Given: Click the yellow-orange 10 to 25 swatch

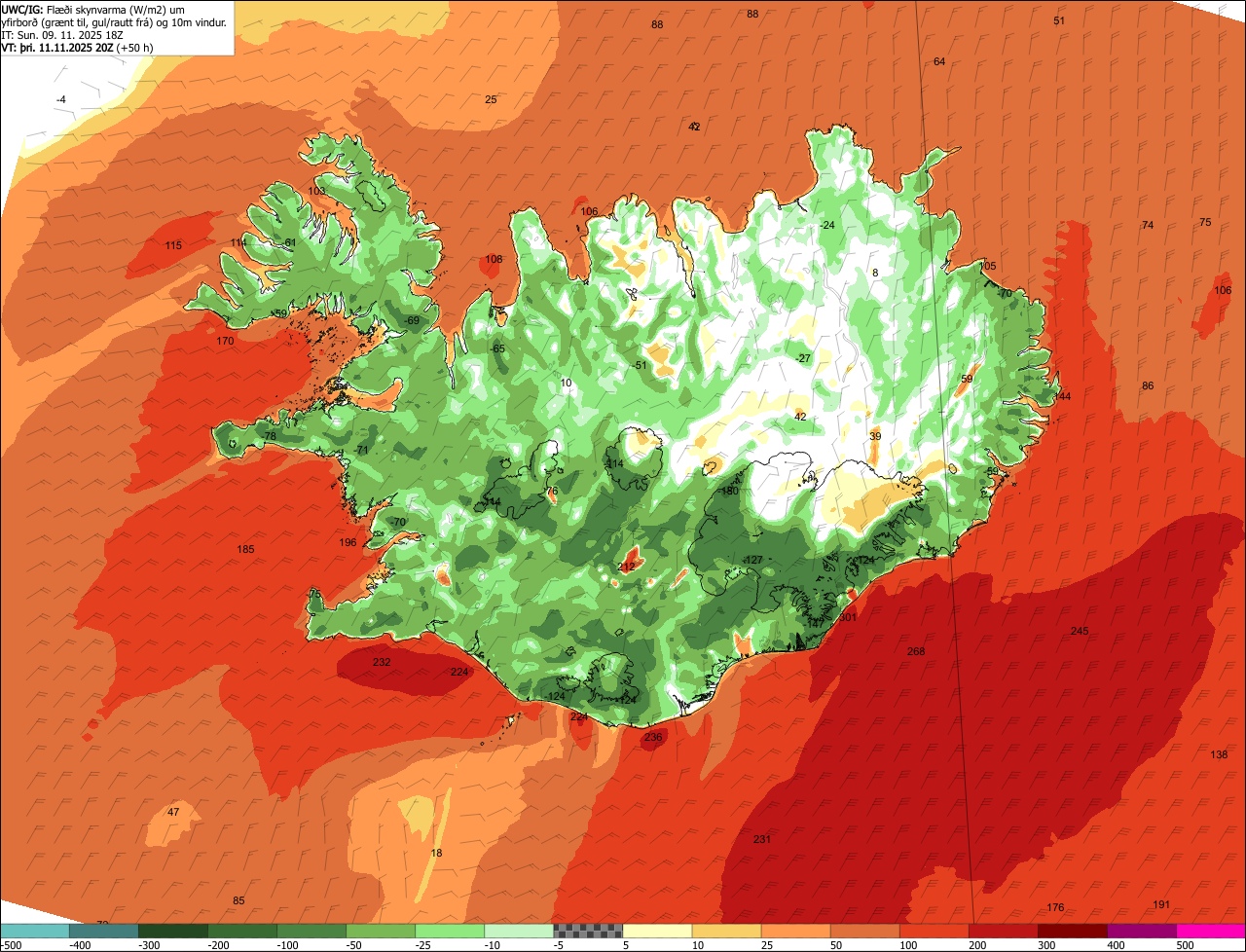Looking at the screenshot, I should (725, 931).
